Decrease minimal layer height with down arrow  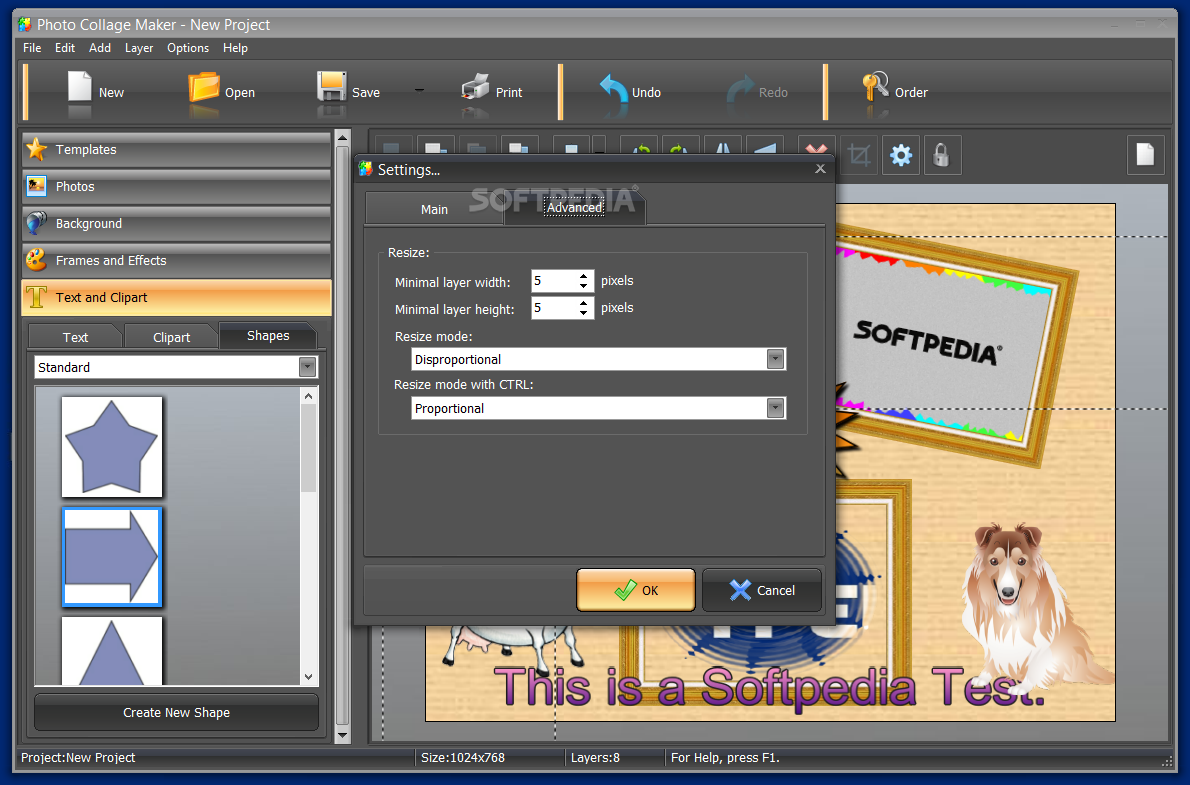[x=583, y=313]
